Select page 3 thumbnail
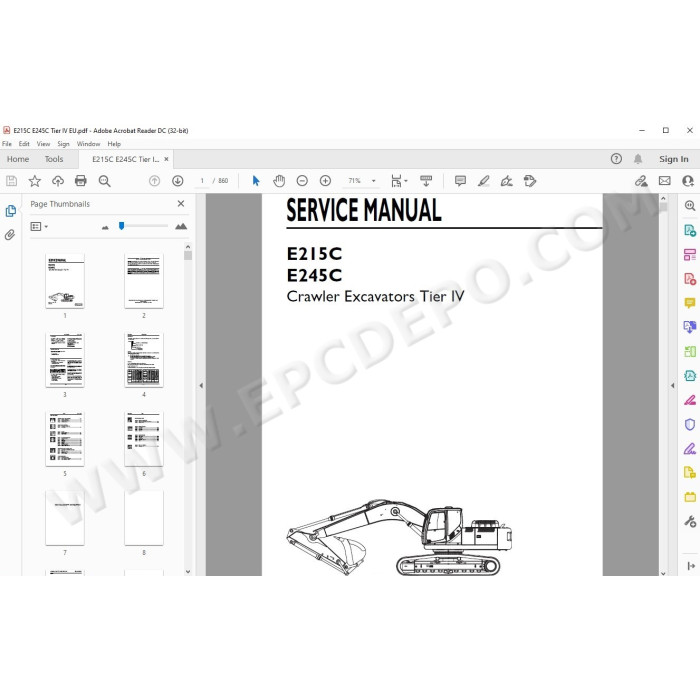The width and height of the screenshot is (700, 700). click(65, 360)
